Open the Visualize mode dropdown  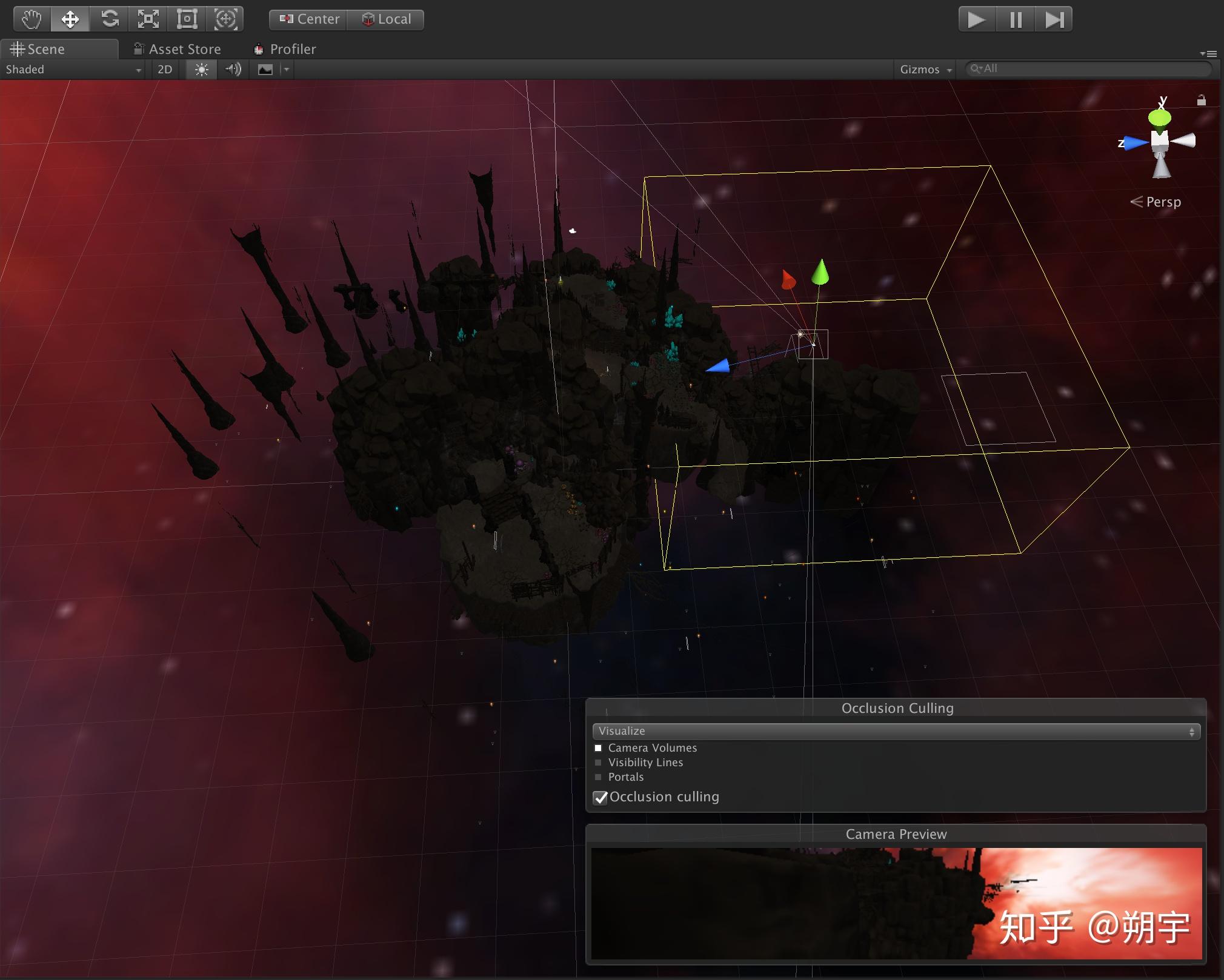[x=896, y=731]
